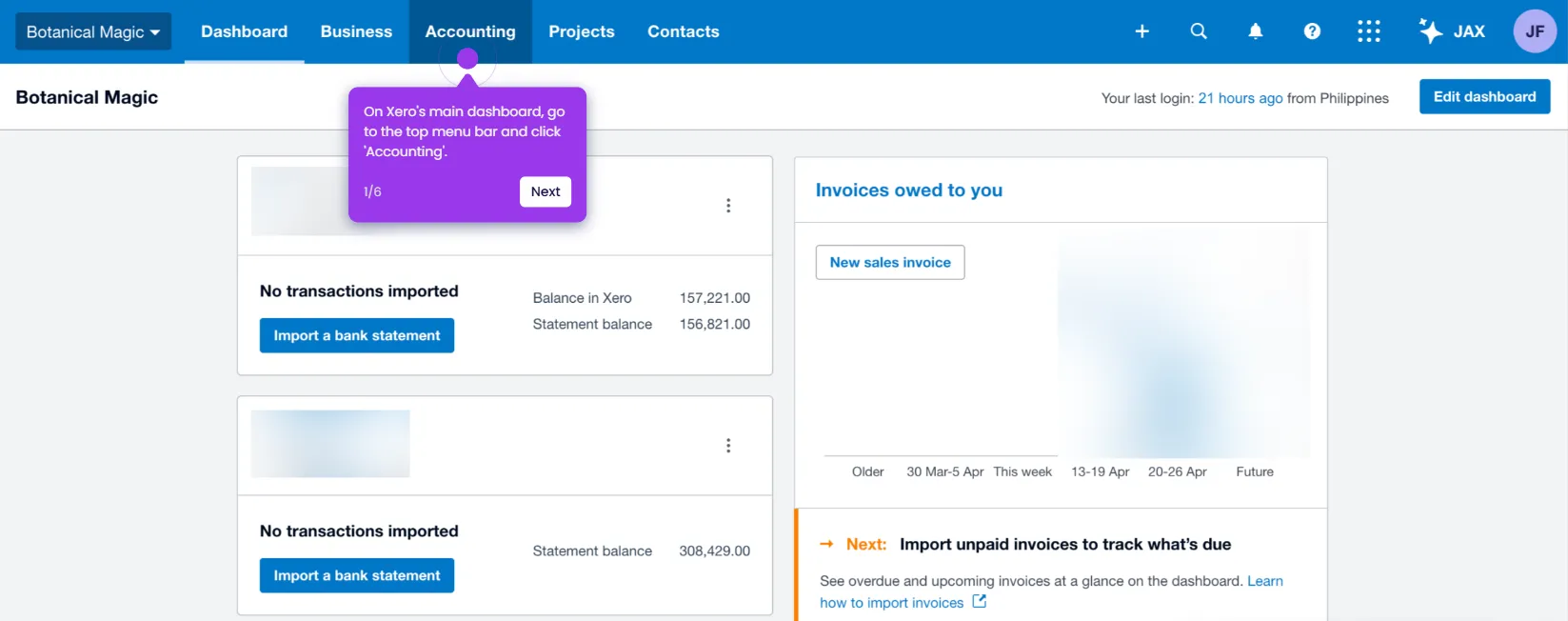Image resolution: width=1568 pixels, height=621 pixels.
Task: Click Edit dashboard button
Action: point(1484,96)
